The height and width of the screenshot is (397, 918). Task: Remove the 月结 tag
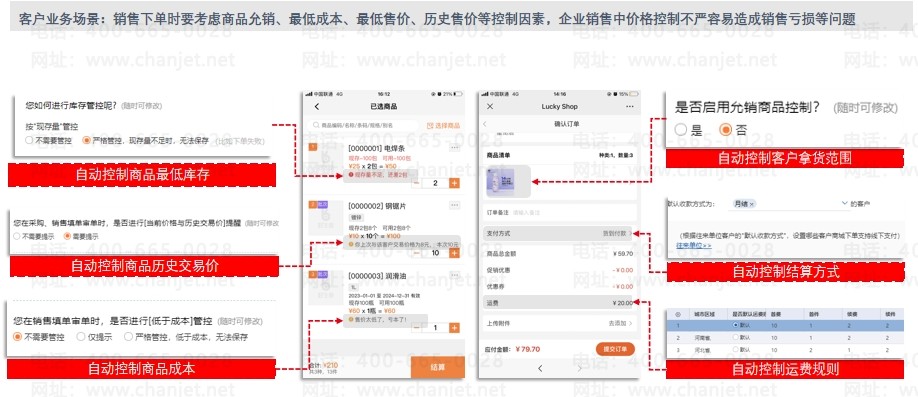[x=752, y=204]
